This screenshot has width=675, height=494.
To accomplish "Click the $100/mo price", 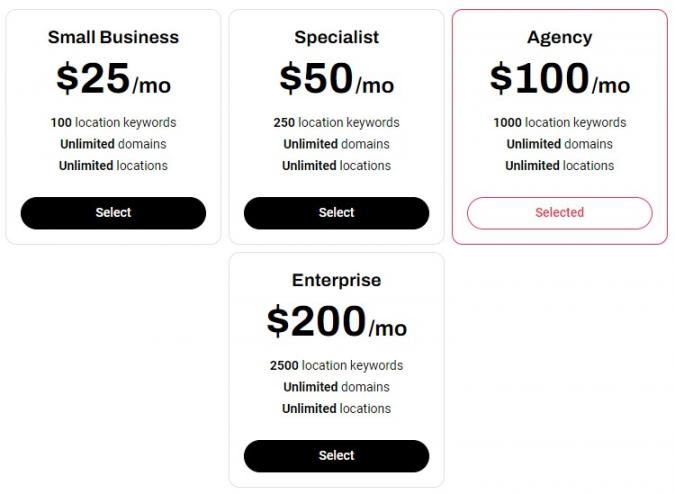I will [559, 80].
